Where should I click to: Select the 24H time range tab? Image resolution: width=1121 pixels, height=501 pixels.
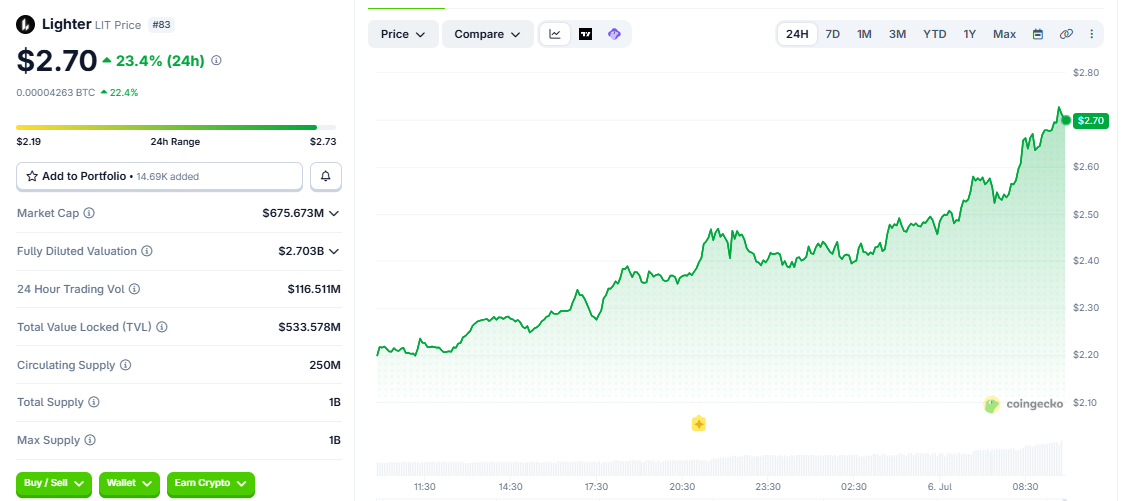[797, 34]
